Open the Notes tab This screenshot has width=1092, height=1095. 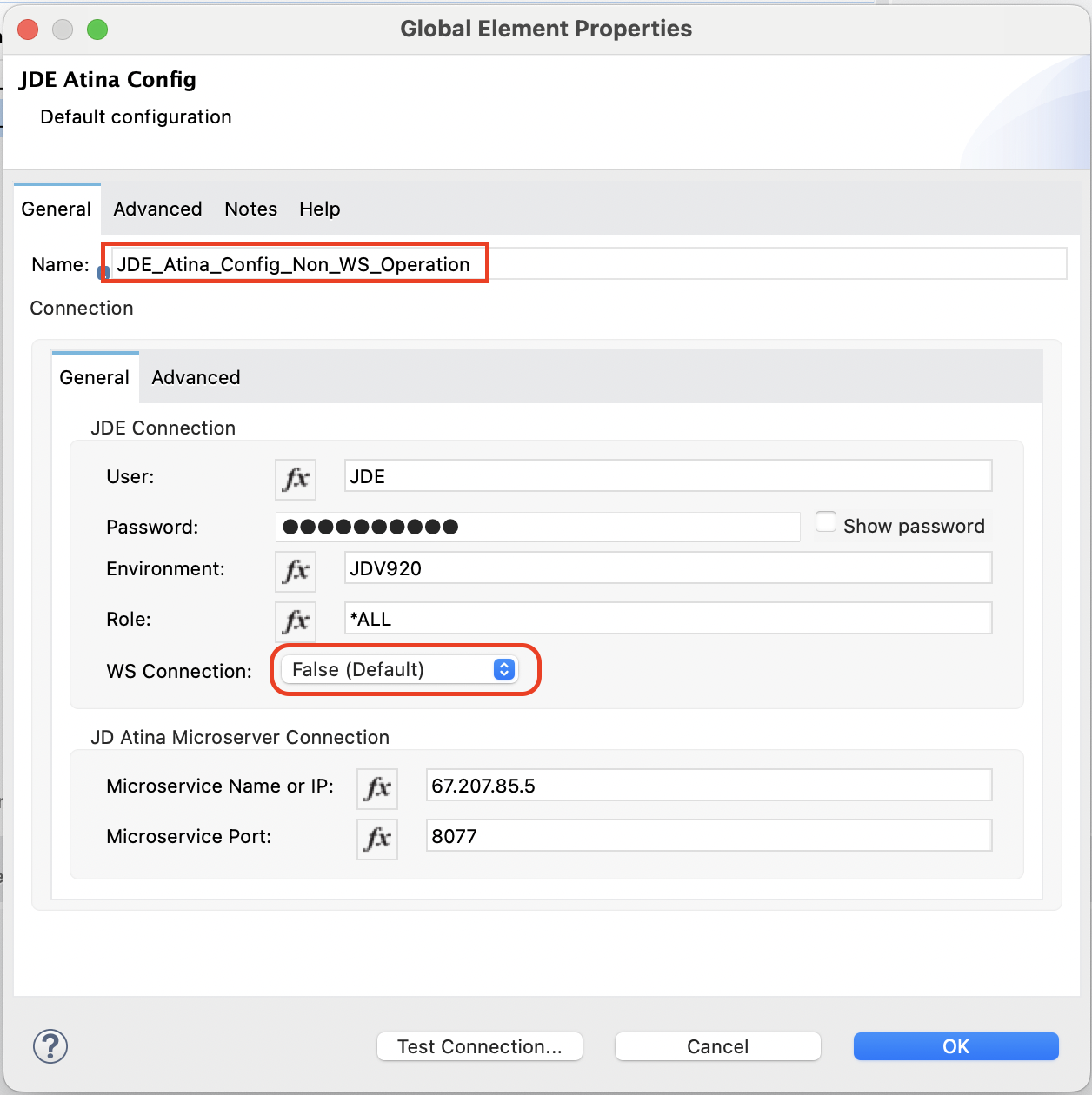coord(250,209)
